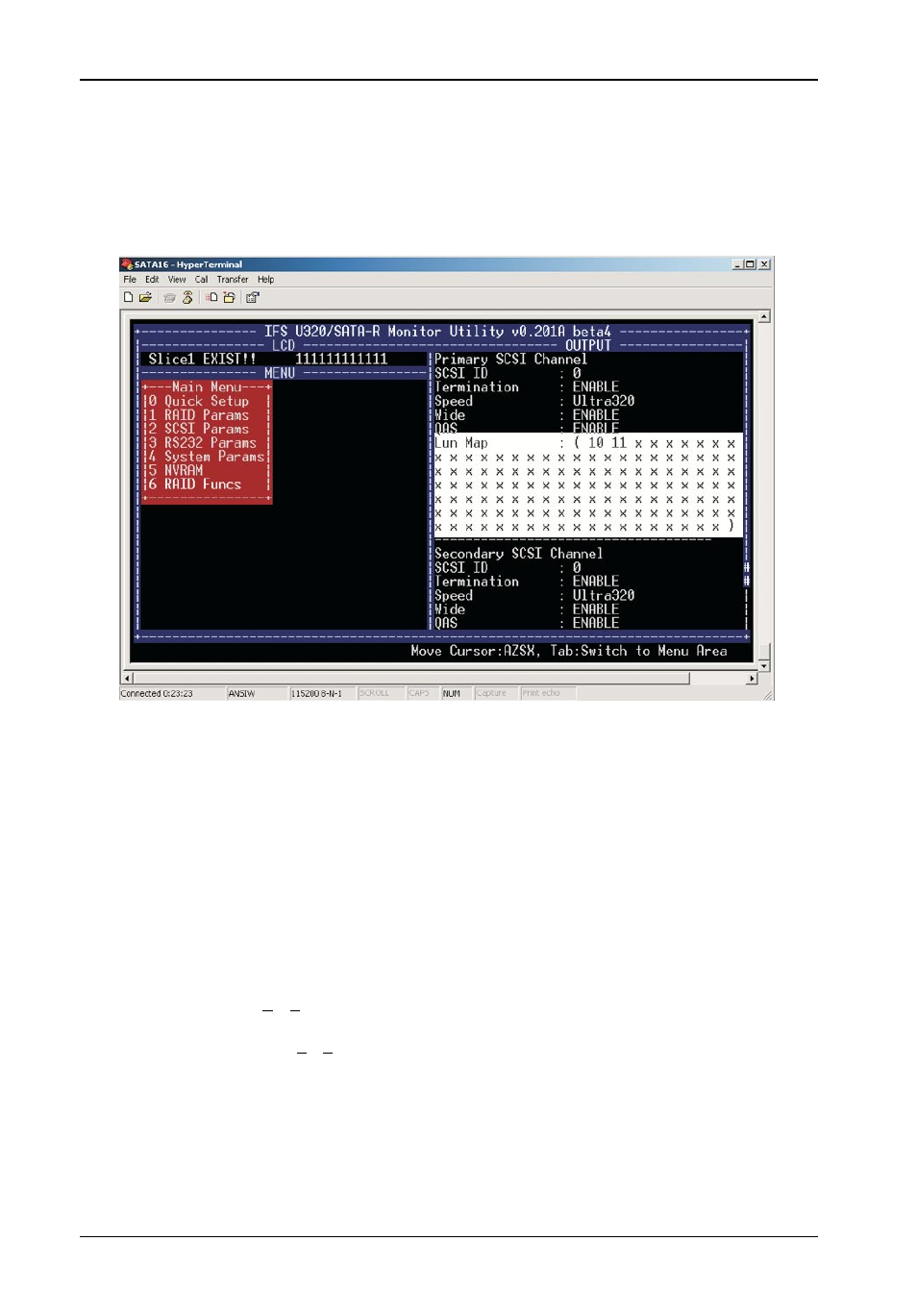Click the Receive file toolbar icon
This screenshot has width=917, height=1316.
[x=229, y=298]
